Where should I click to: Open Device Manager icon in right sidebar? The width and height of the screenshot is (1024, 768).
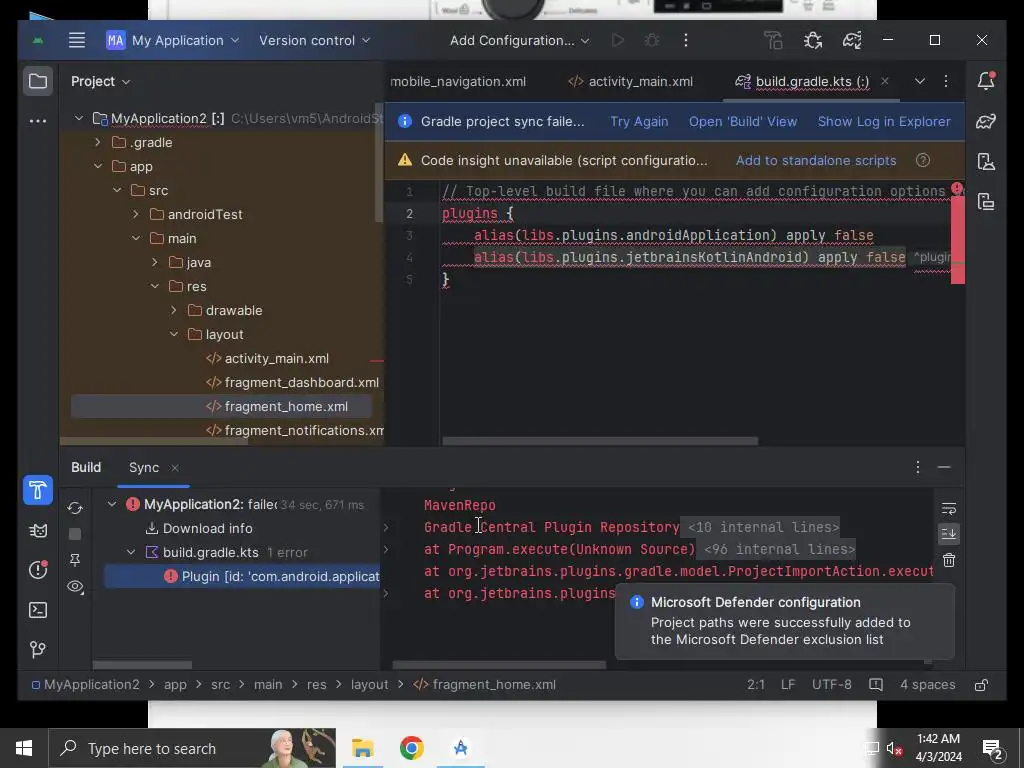pyautogui.click(x=986, y=161)
